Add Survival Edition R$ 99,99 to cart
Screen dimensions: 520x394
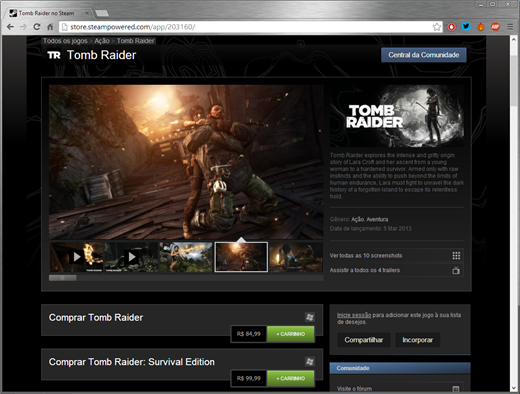coord(291,379)
